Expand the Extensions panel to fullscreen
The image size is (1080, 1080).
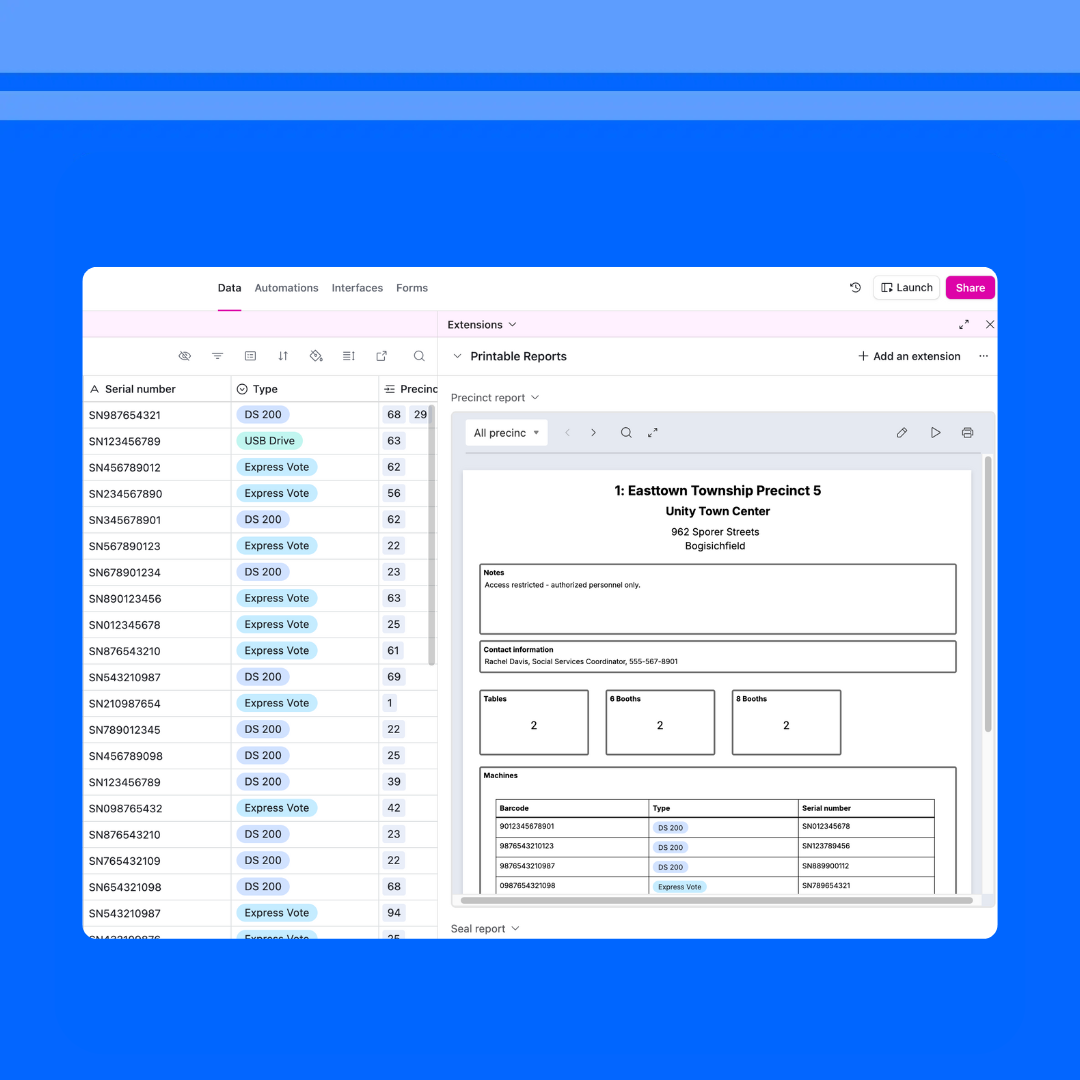tap(963, 324)
